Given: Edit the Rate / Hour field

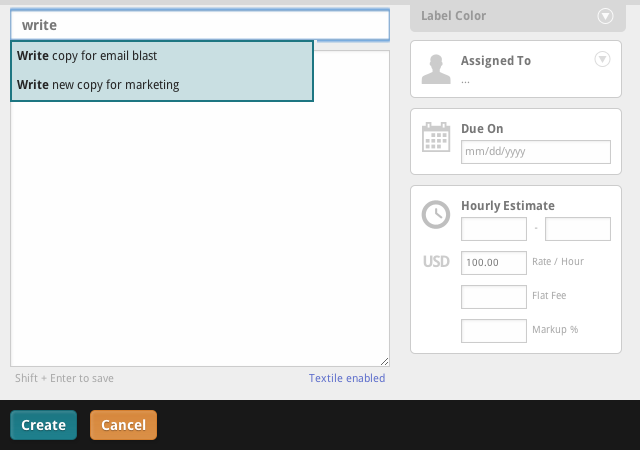Looking at the screenshot, I should click(493, 262).
